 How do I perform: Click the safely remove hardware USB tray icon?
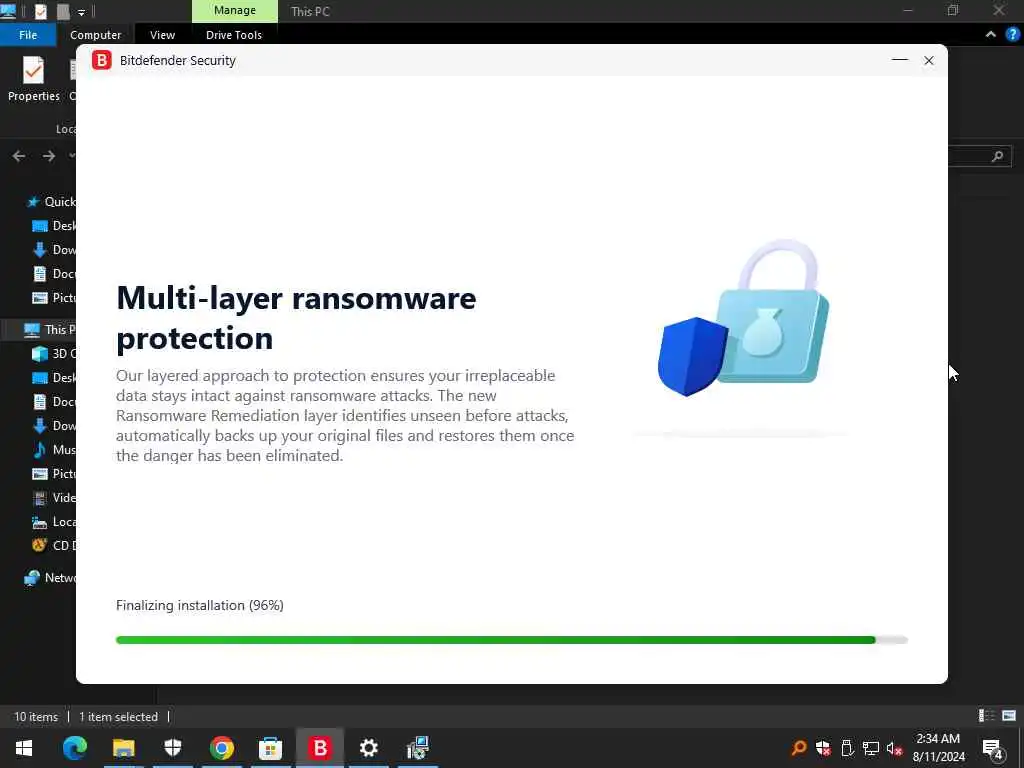coord(847,748)
